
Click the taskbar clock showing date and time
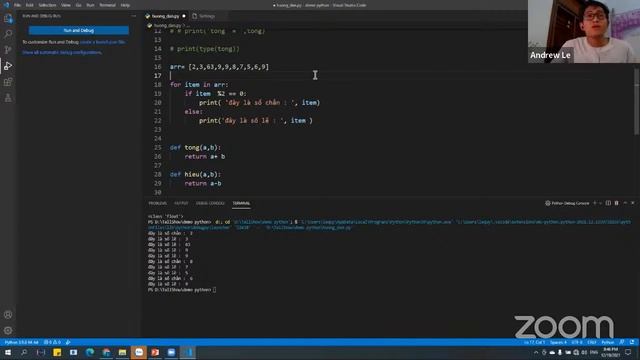coord(610,353)
